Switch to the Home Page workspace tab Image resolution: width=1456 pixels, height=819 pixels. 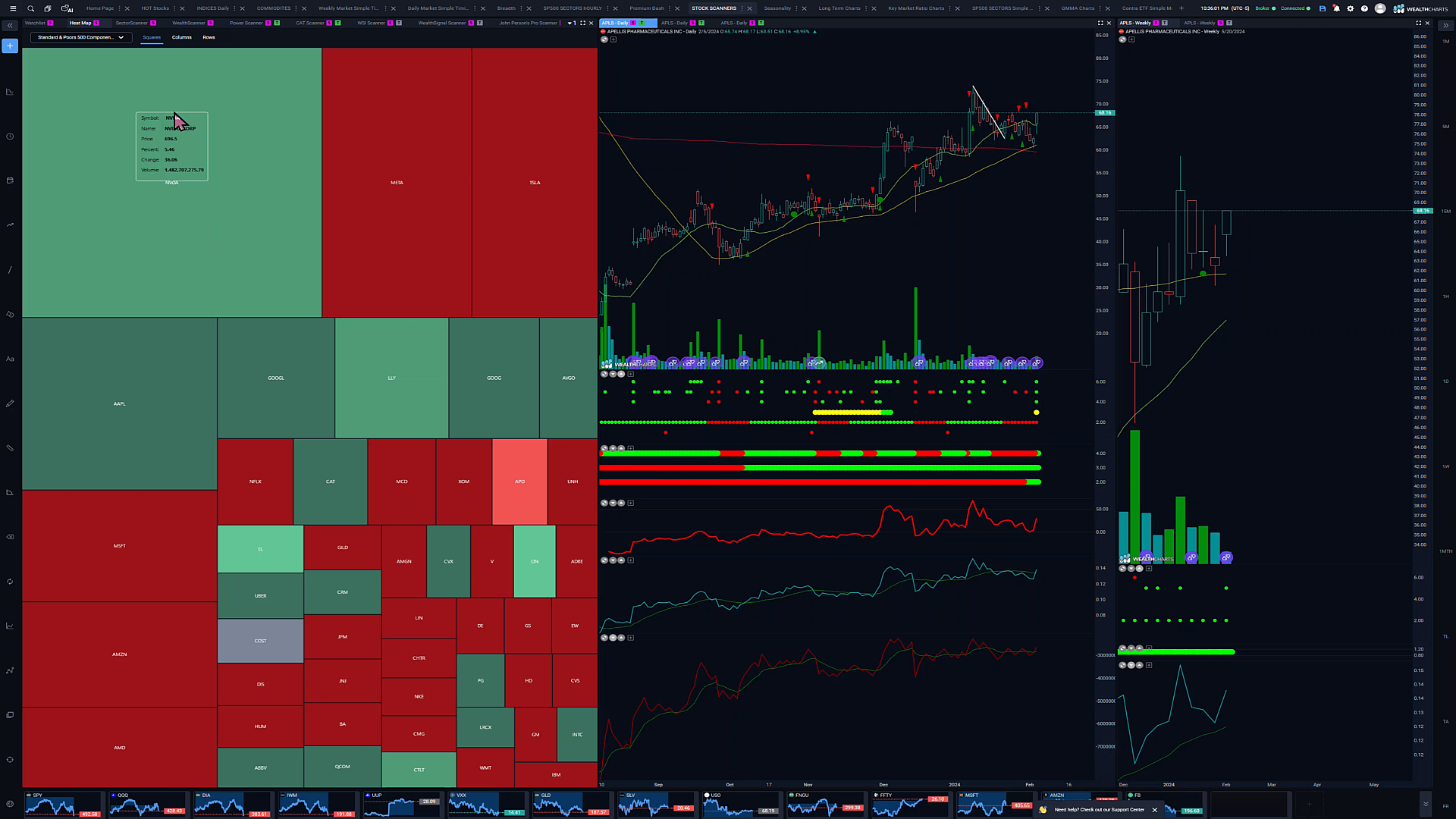(100, 8)
